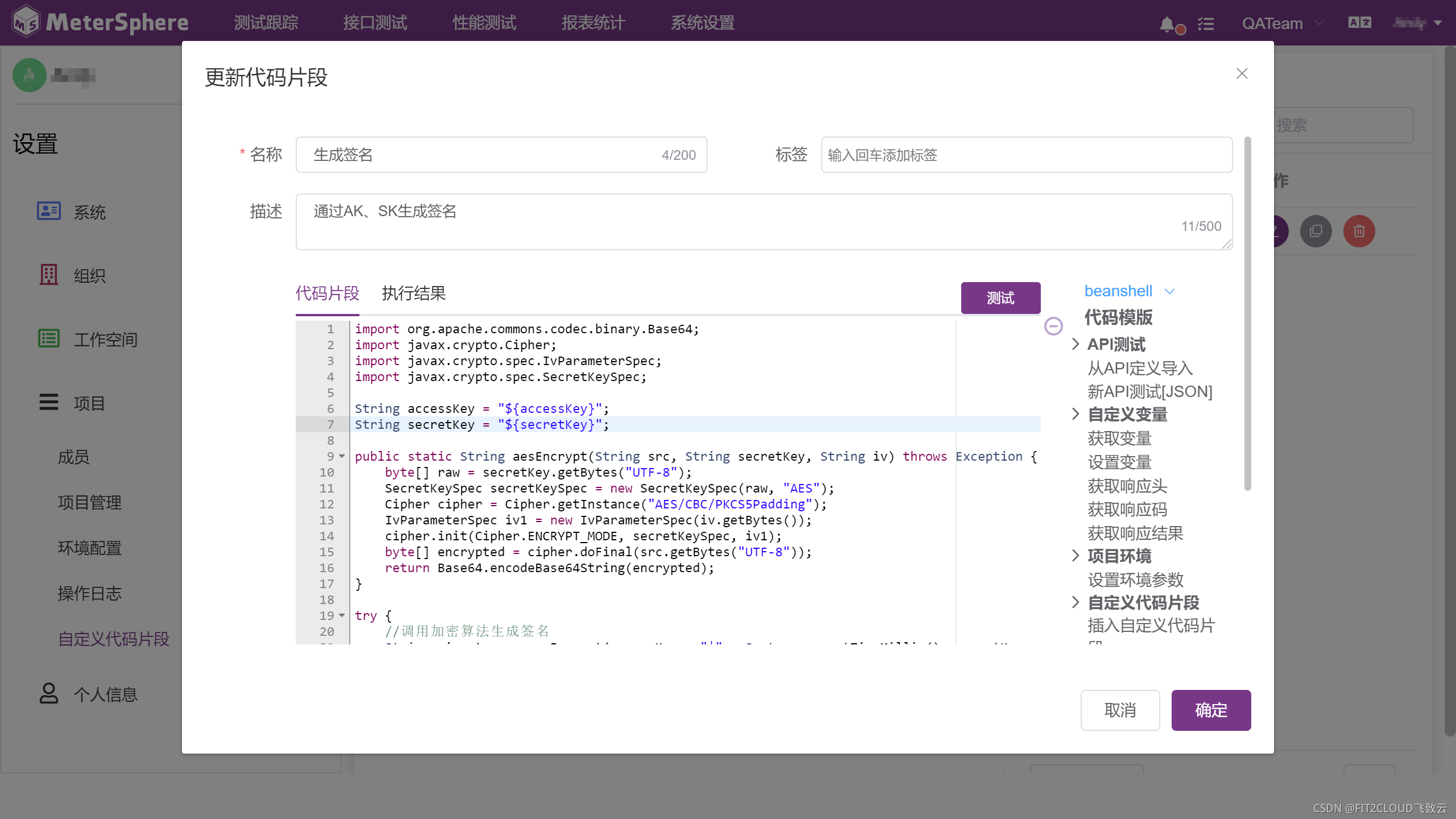Click the language switch icon
This screenshot has width=1456, height=819.
[x=1359, y=23]
